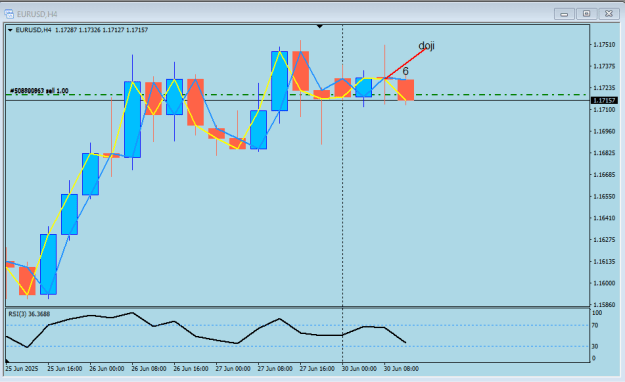Minimize the EURUSD,H4 chart window
The width and height of the screenshot is (625, 382).
564,14
